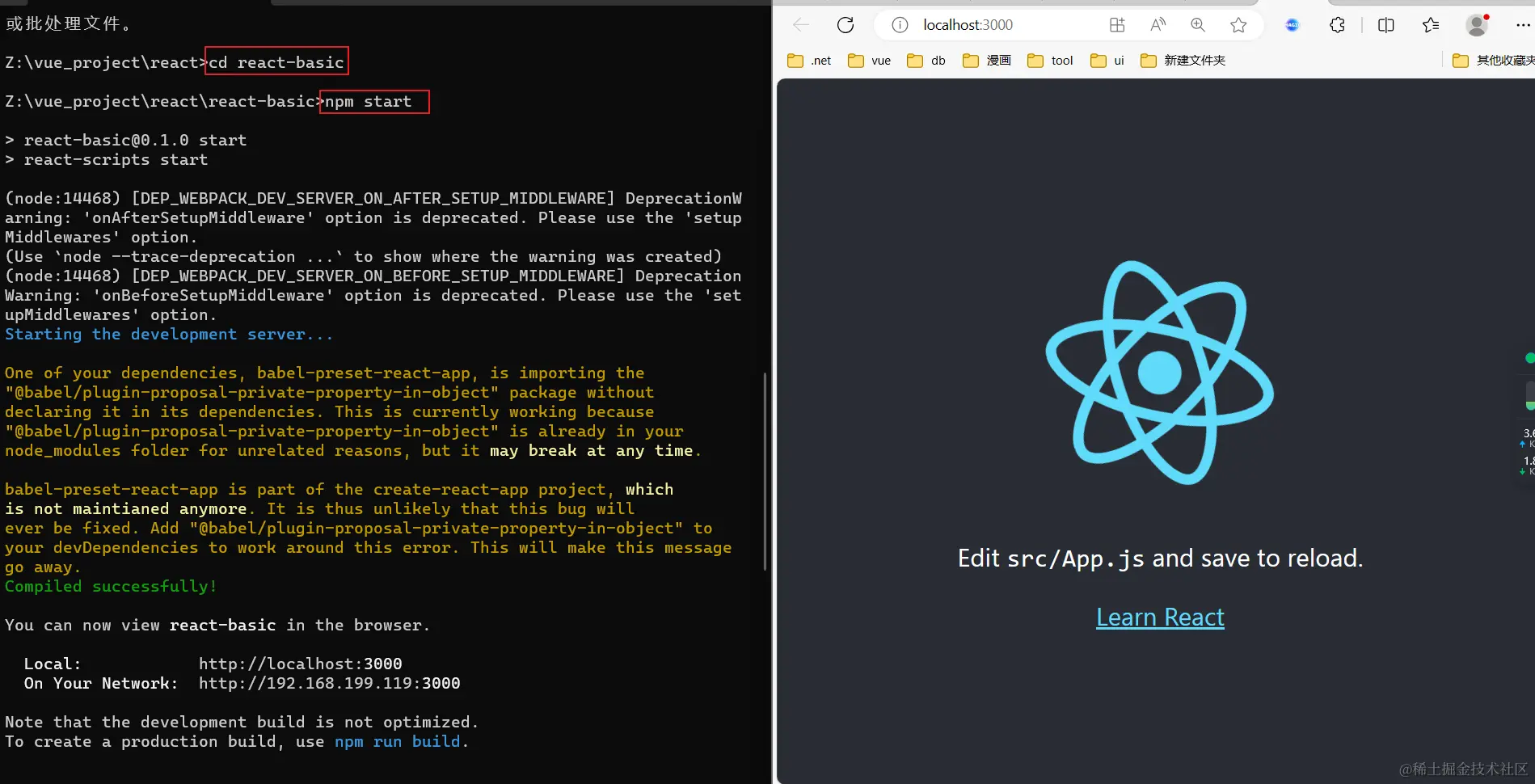
Task: Click the terminal vertical scrollbar
Action: [x=765, y=471]
